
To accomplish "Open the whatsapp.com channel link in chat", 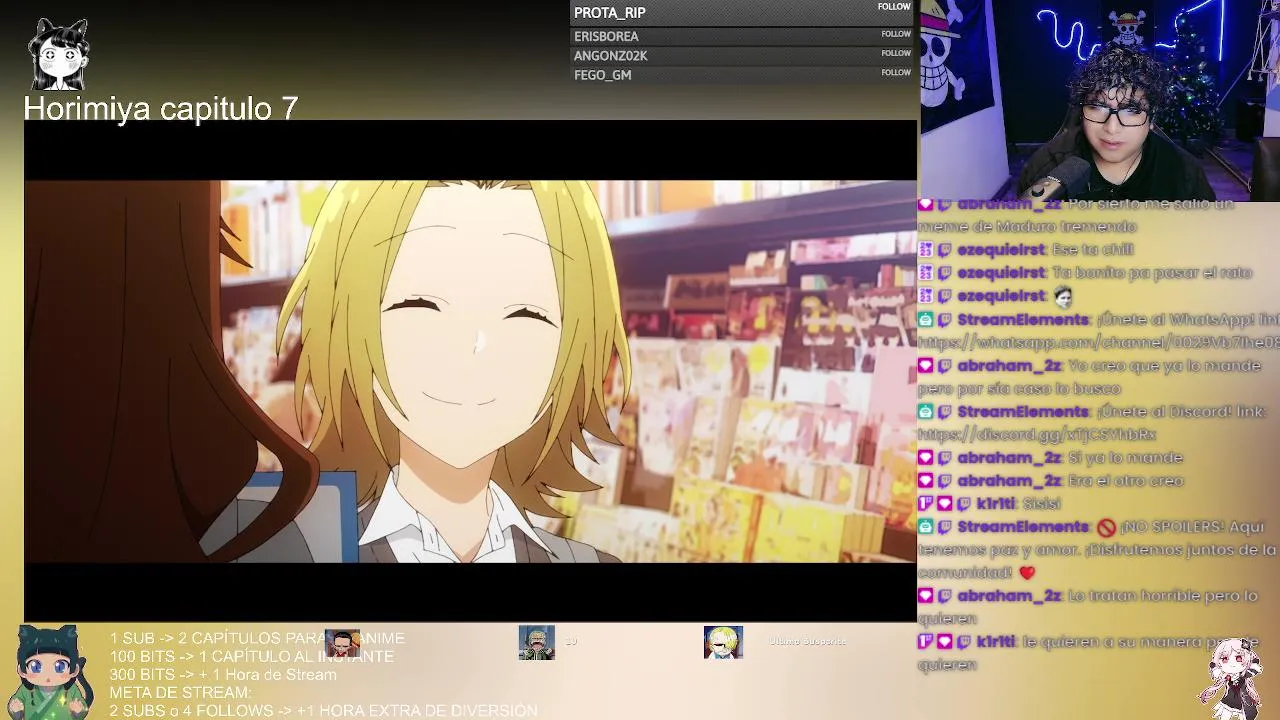I will tap(1098, 343).
